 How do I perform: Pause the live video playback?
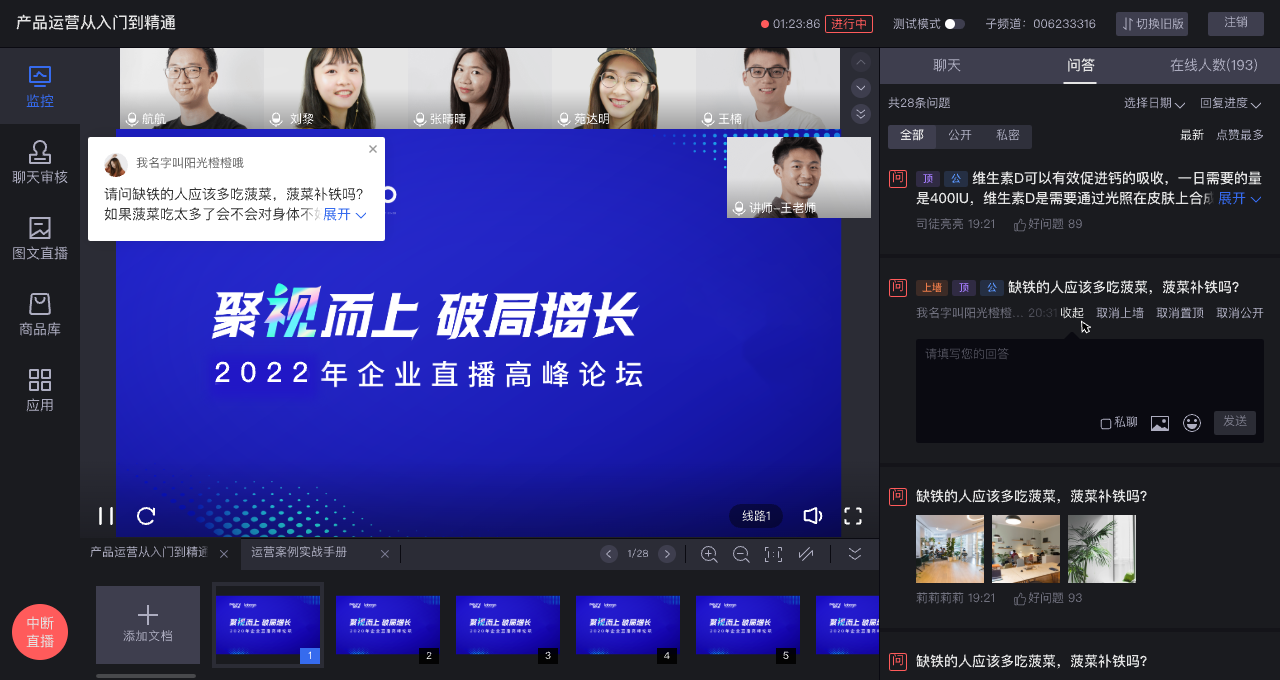click(105, 516)
